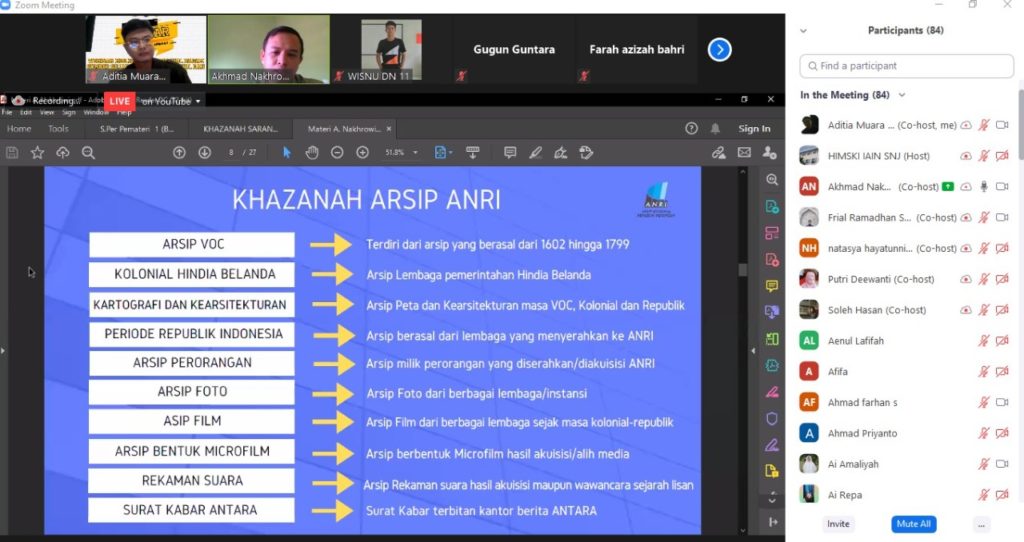Screen dimensions: 1024x542
Task: Click the zoom out minus icon
Action: (x=337, y=153)
